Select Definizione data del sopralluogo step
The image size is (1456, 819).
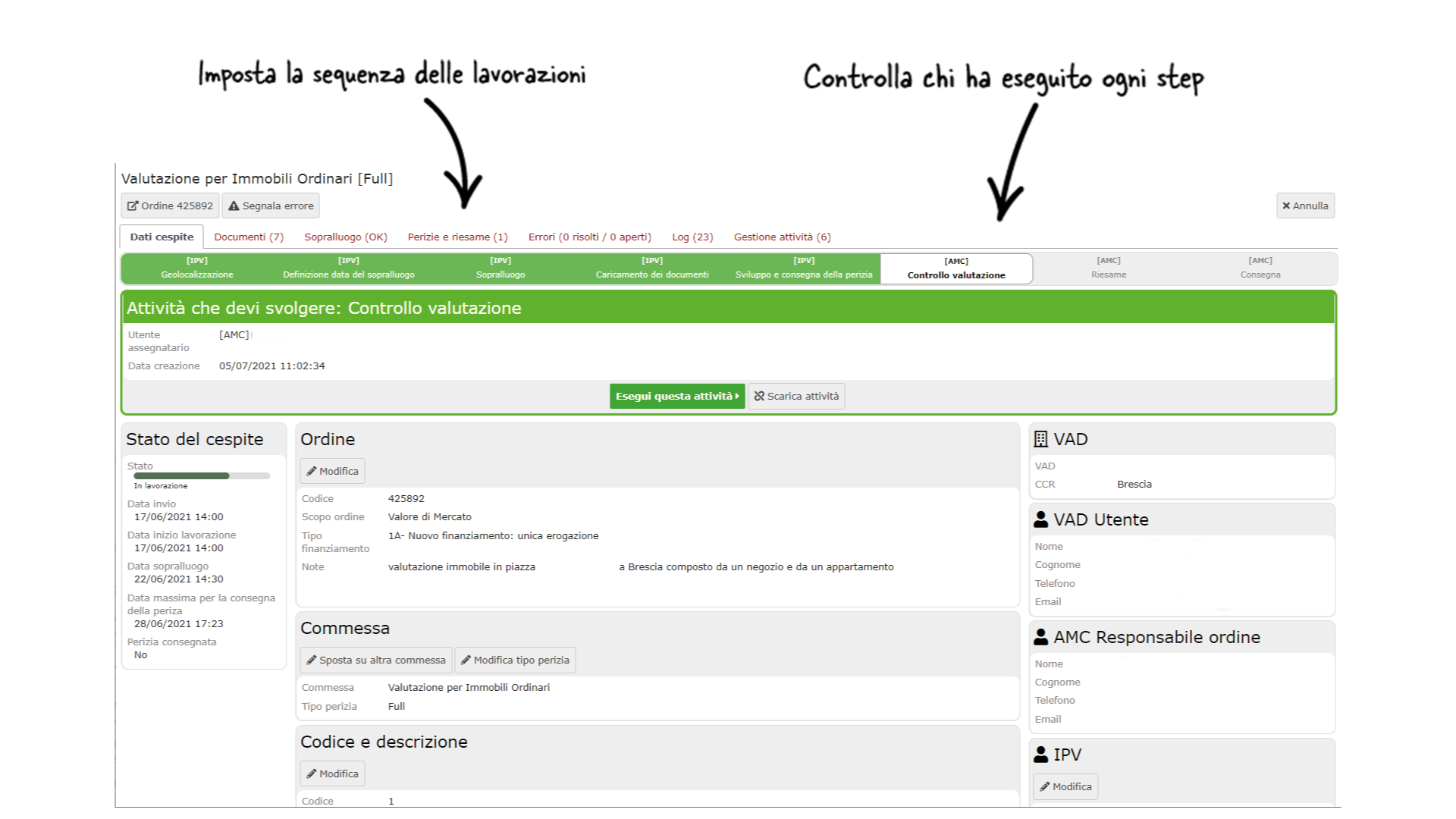coord(349,268)
